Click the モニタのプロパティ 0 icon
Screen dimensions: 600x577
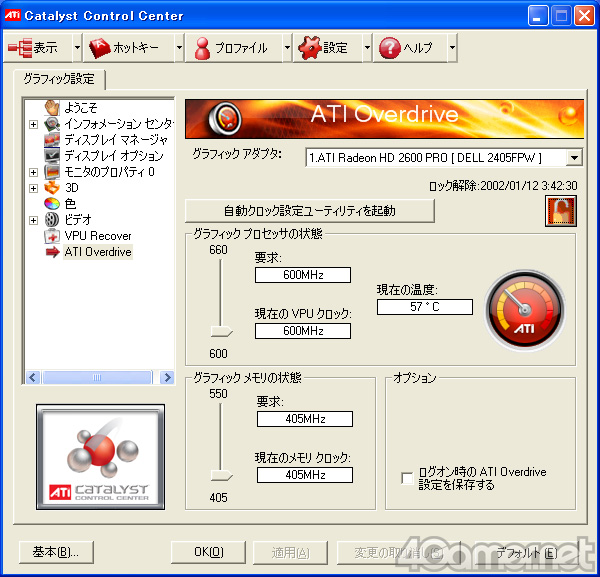52,172
